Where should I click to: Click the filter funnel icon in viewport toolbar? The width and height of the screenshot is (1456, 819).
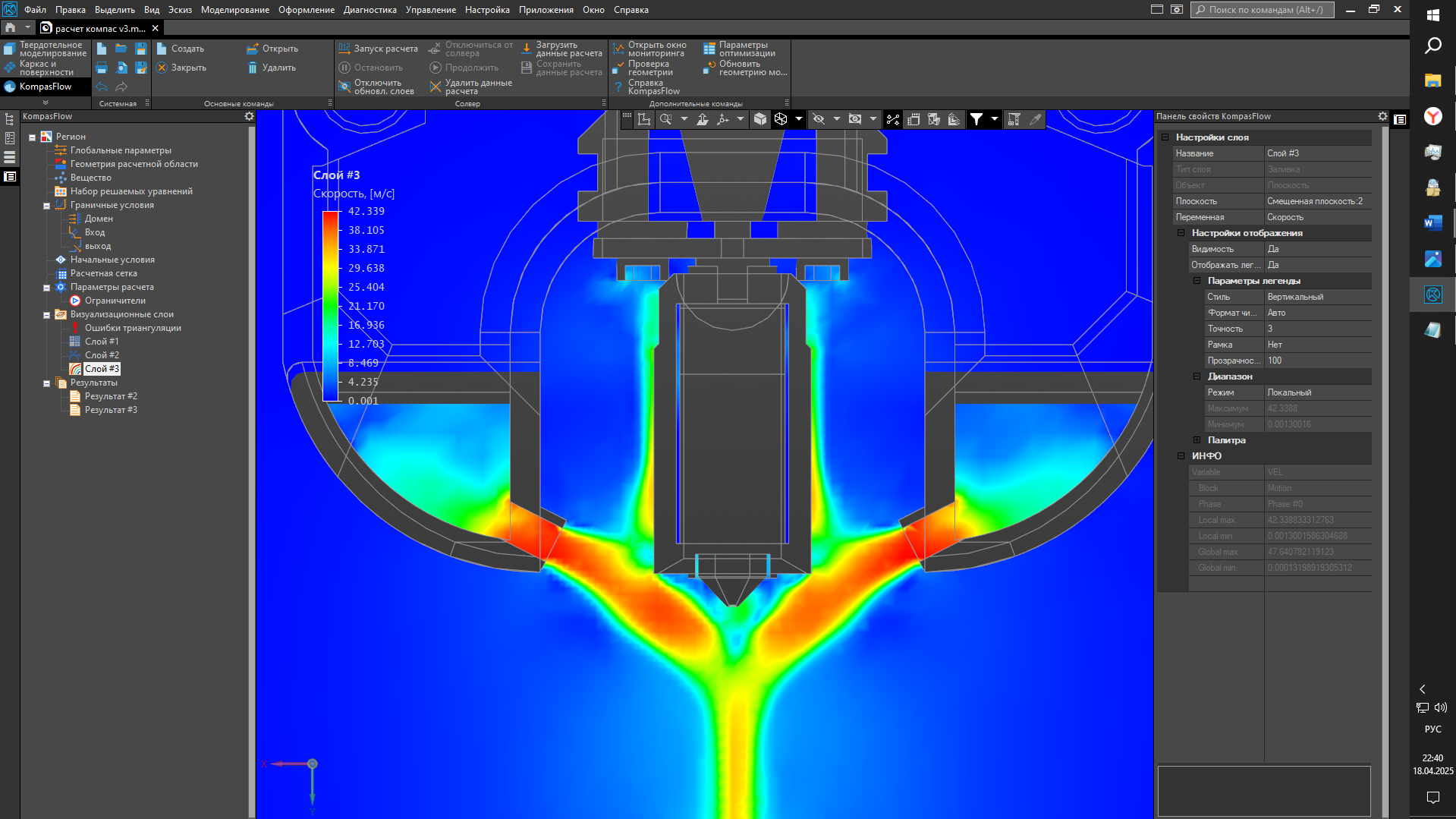[x=976, y=119]
